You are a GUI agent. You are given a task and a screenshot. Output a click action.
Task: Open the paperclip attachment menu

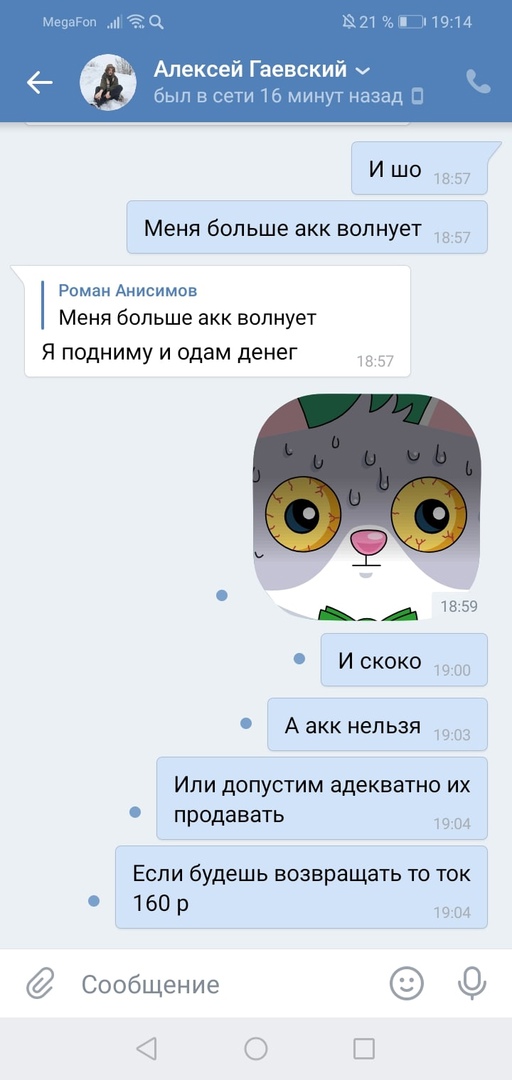click(40, 983)
